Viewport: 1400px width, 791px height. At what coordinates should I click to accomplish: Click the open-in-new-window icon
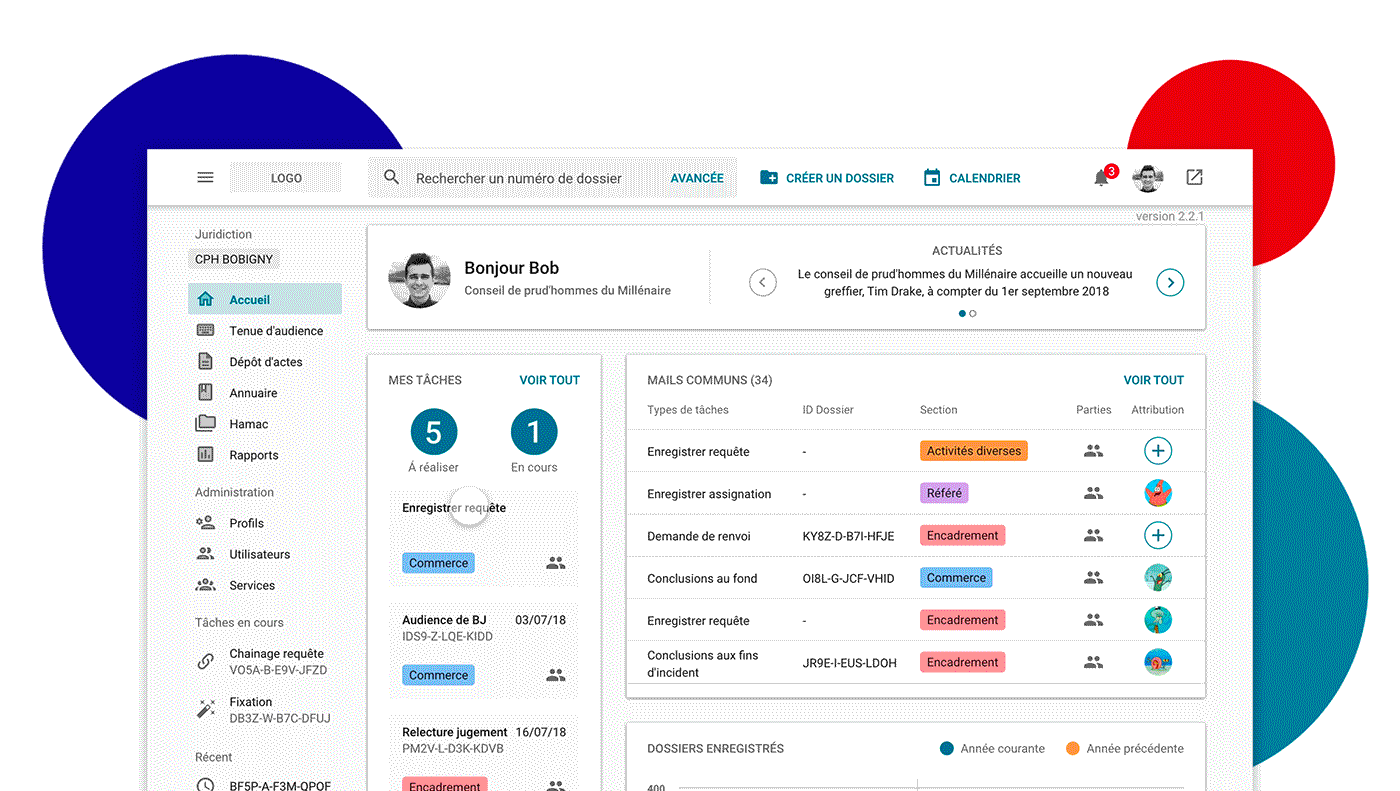[x=1194, y=178]
